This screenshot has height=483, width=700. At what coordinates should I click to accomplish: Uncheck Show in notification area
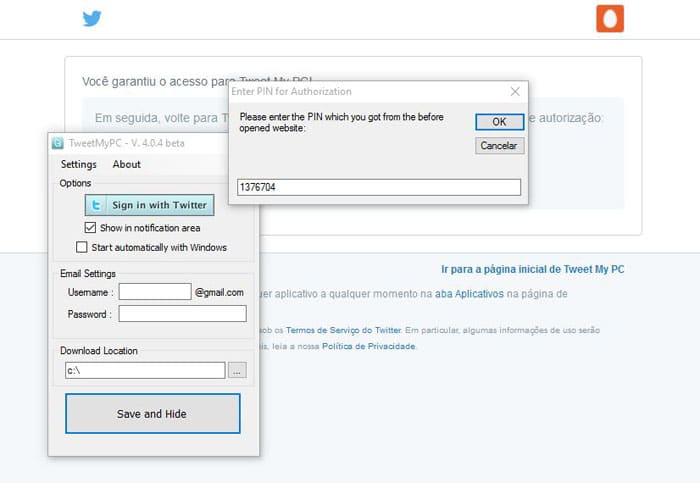[90, 228]
